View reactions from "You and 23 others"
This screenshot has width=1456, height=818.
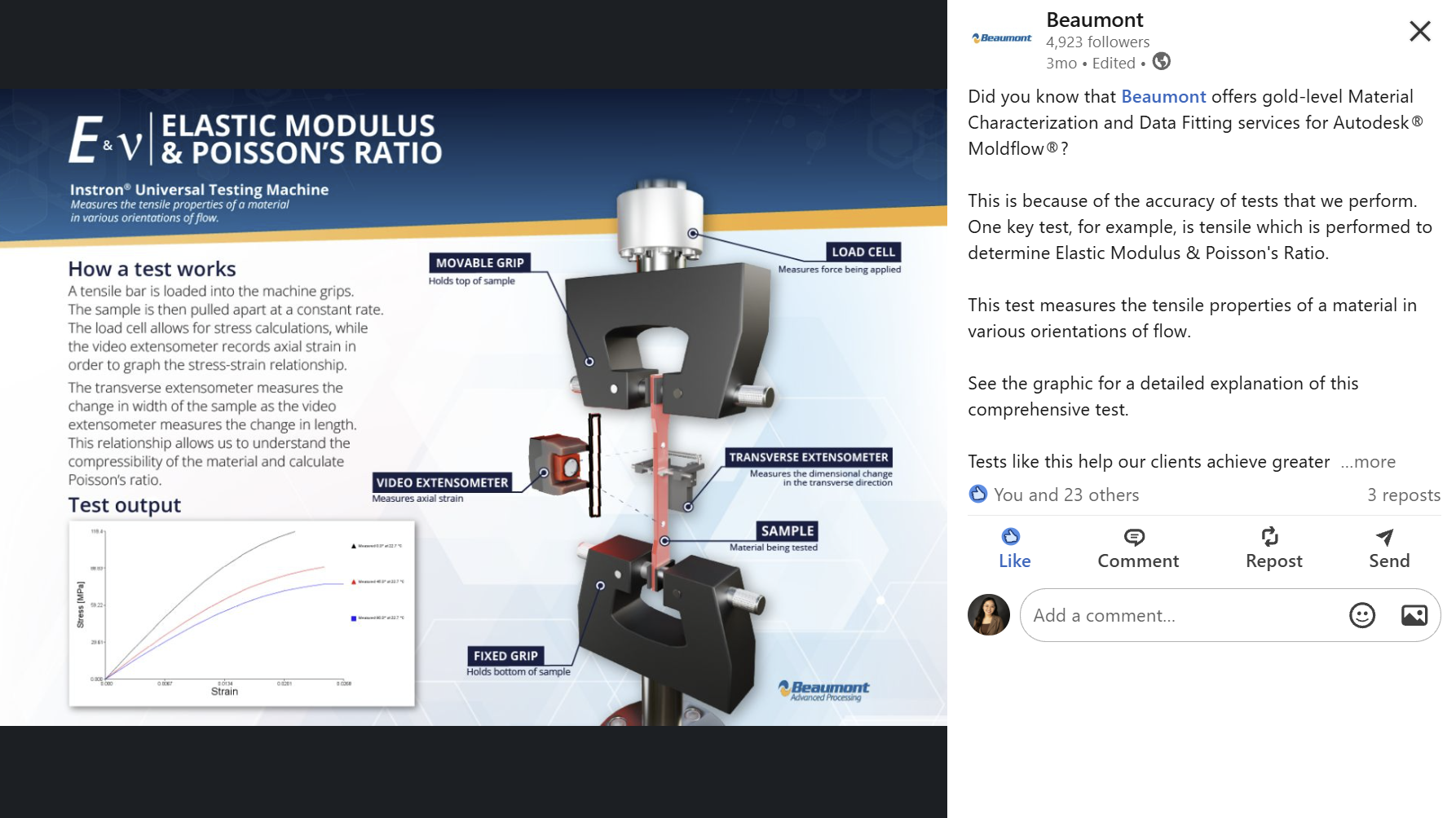tap(1066, 495)
